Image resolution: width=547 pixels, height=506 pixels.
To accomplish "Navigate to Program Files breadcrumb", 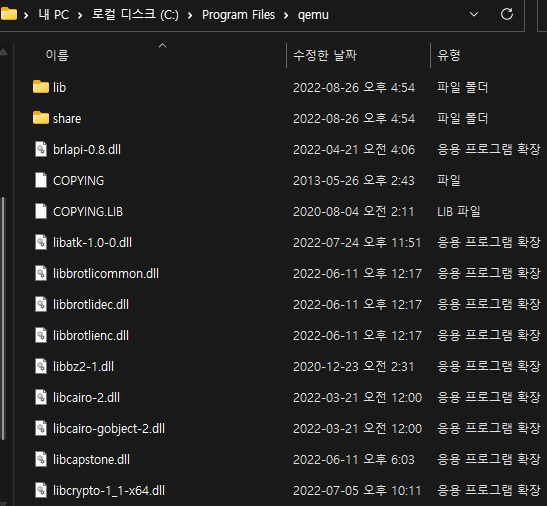I will [x=239, y=15].
